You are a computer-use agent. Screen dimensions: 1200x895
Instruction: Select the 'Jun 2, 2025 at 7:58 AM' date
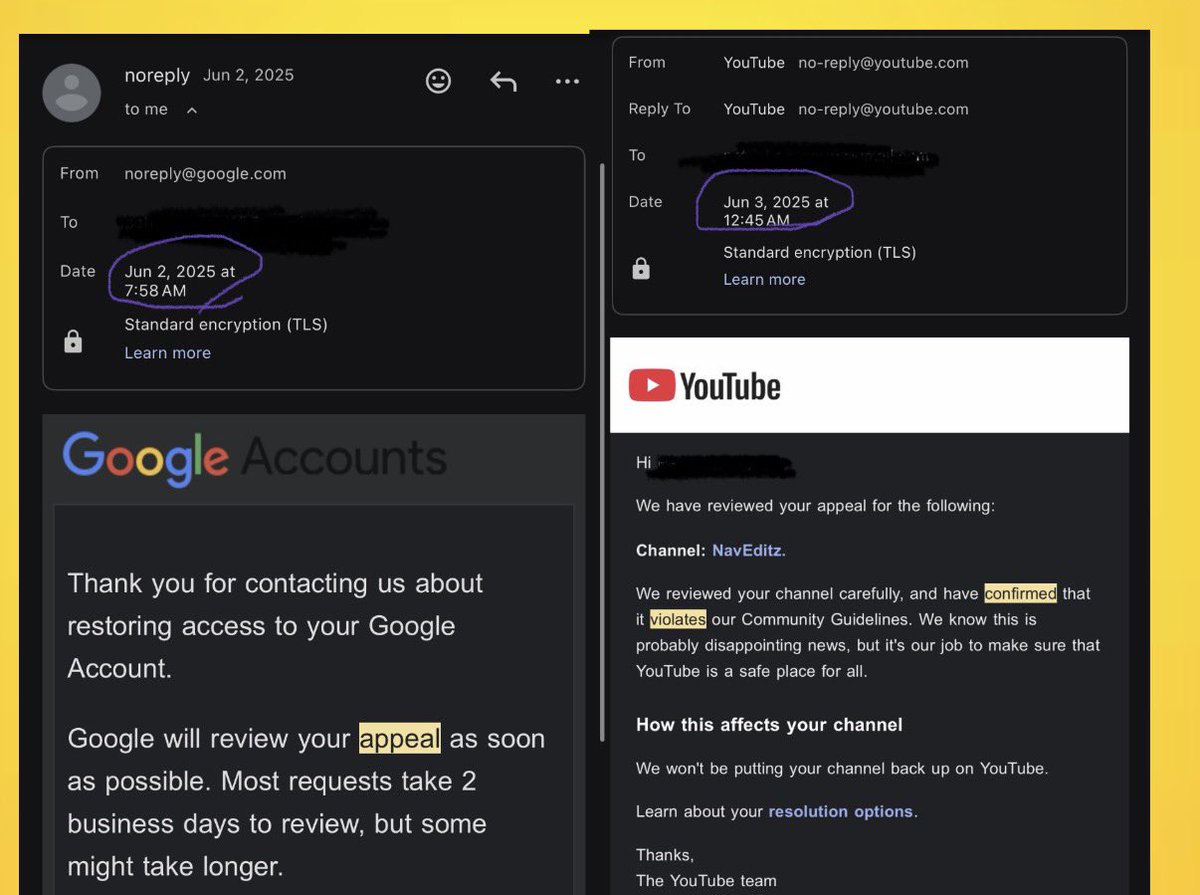[x=180, y=281]
